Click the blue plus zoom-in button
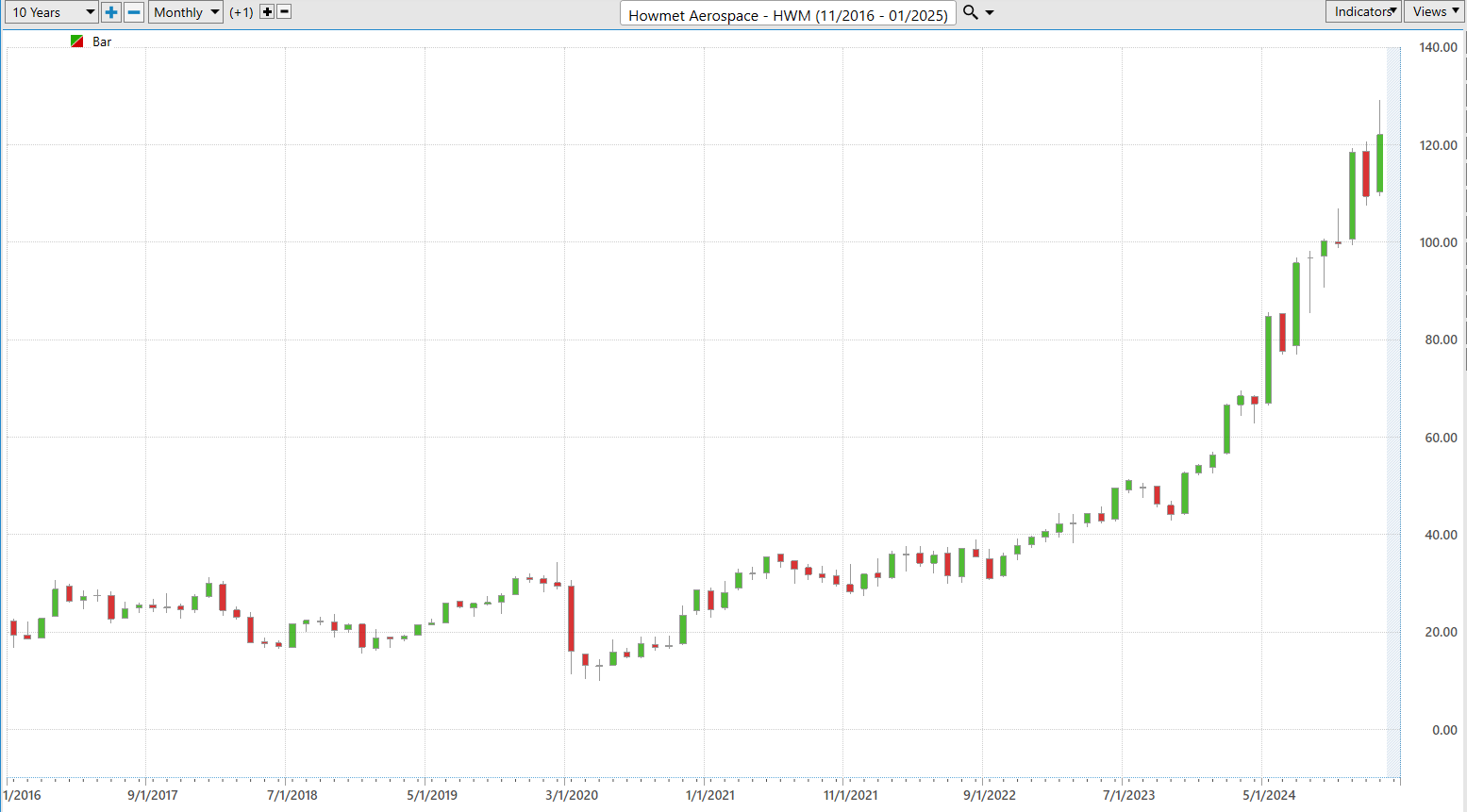The image size is (1467, 812). (x=111, y=12)
